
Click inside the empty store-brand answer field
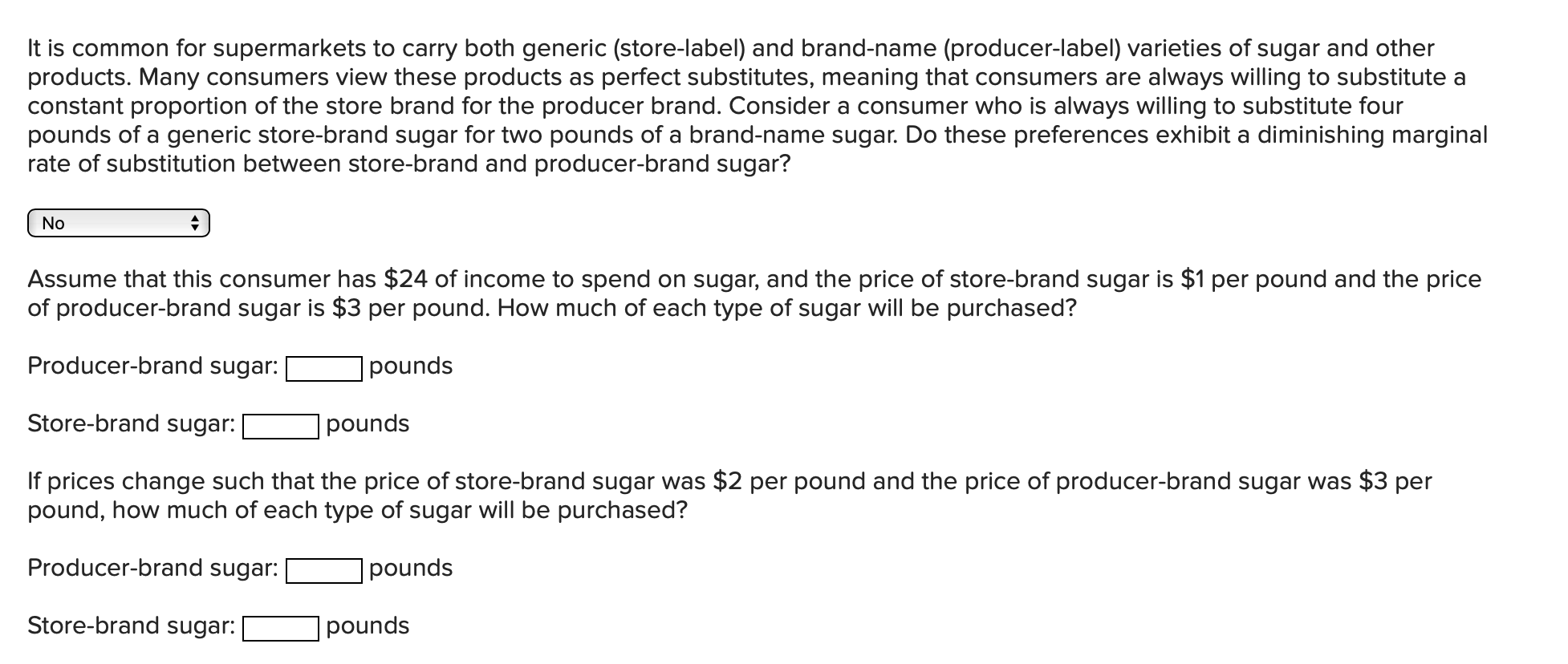point(279,427)
